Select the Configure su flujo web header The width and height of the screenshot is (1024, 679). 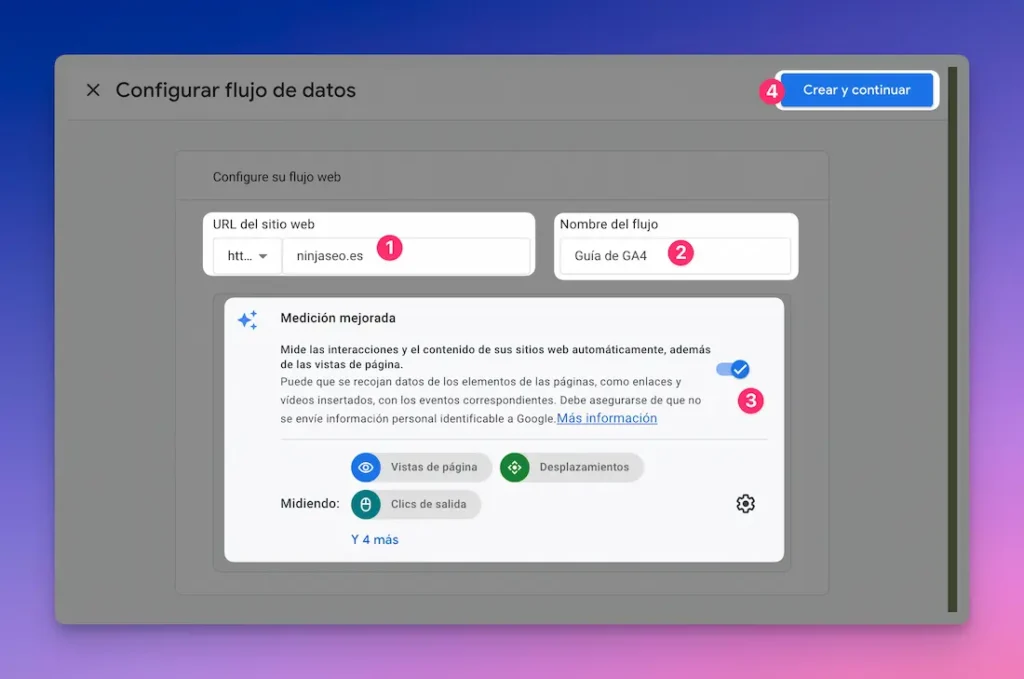tap(275, 175)
